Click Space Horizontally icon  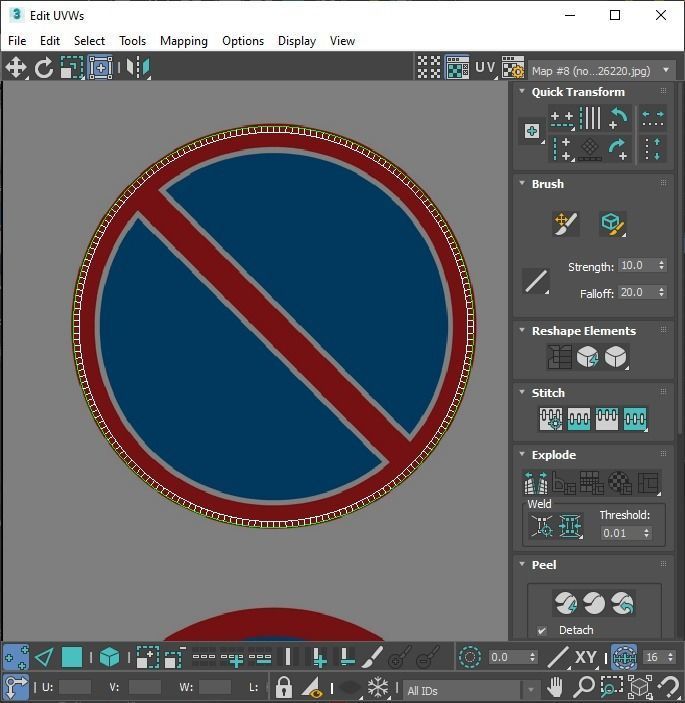[x=653, y=118]
